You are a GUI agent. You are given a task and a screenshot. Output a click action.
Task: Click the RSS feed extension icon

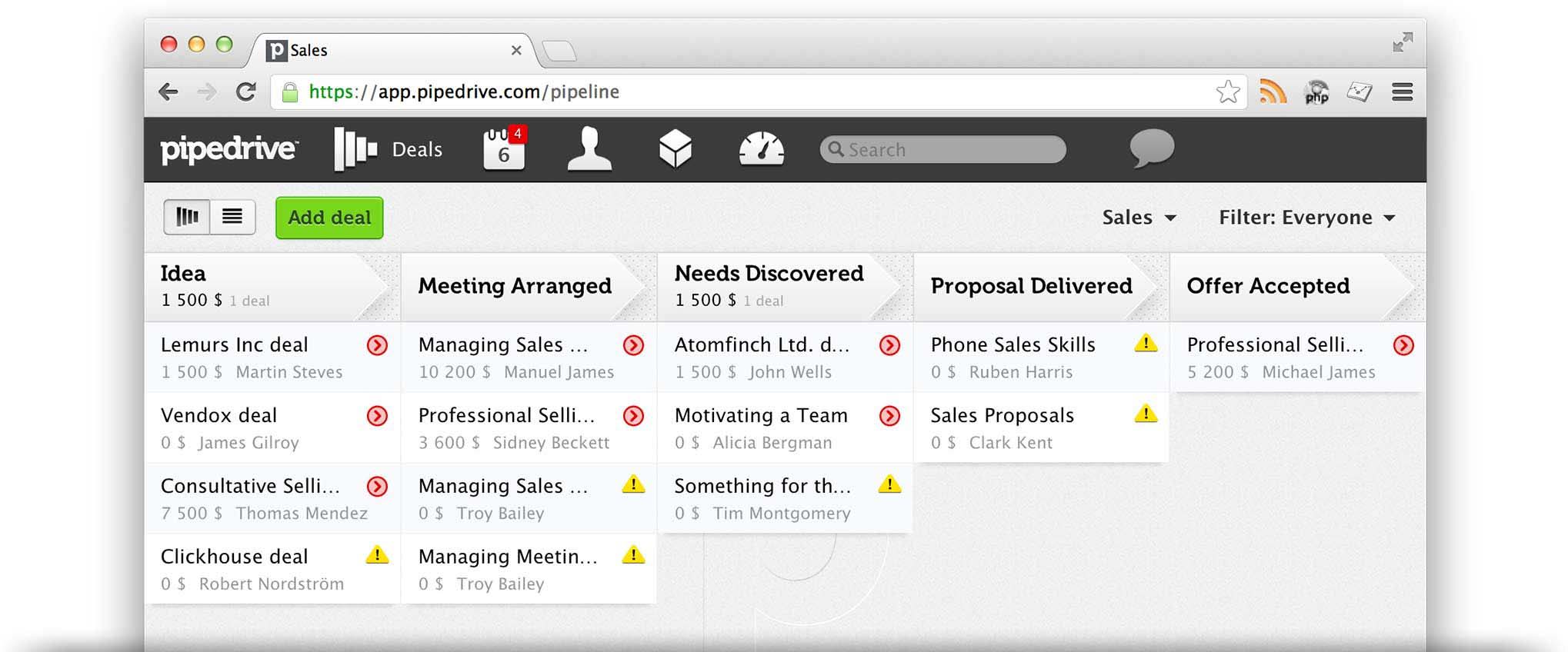[x=1273, y=92]
